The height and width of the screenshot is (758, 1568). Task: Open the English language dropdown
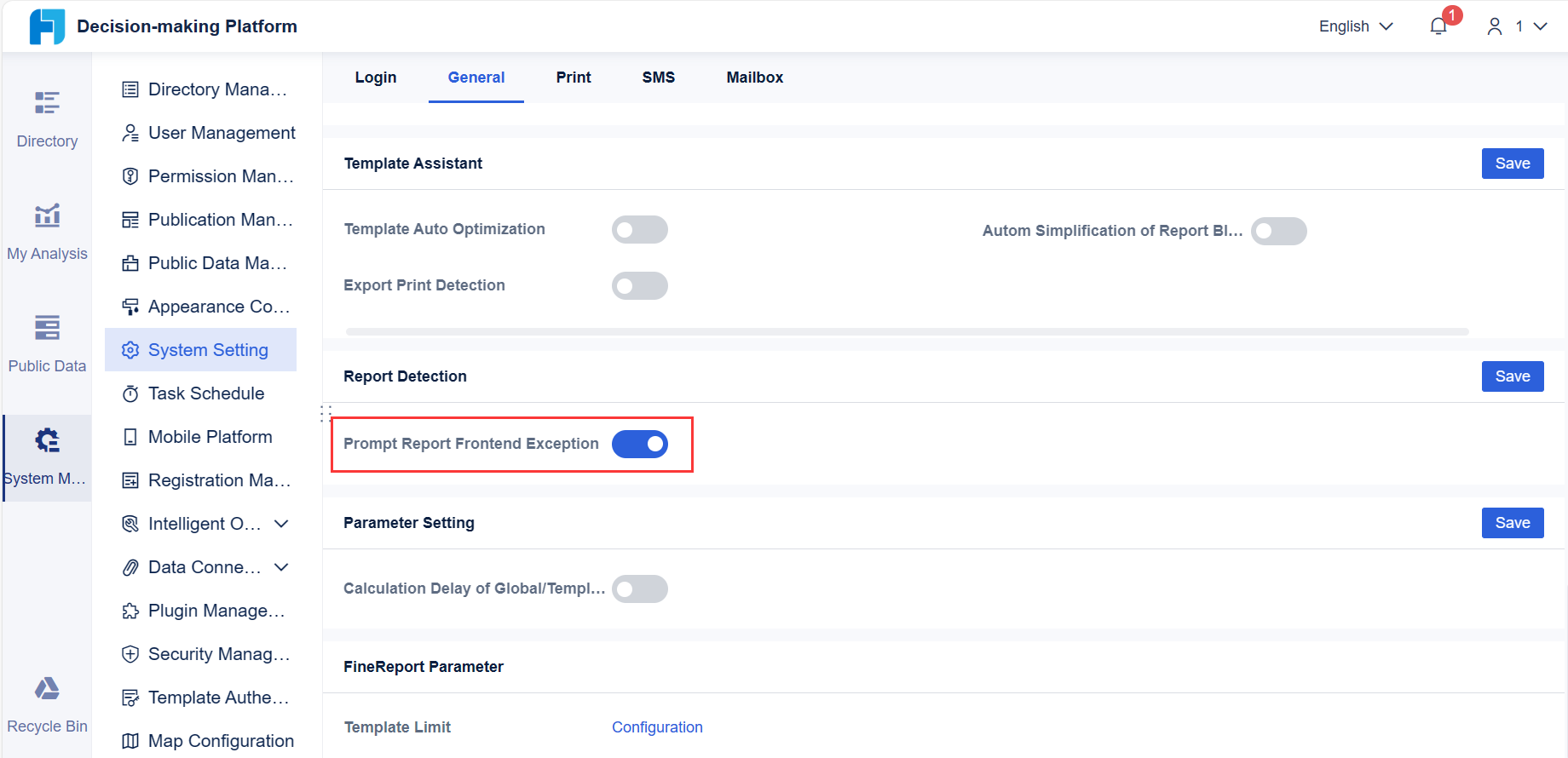(1355, 26)
